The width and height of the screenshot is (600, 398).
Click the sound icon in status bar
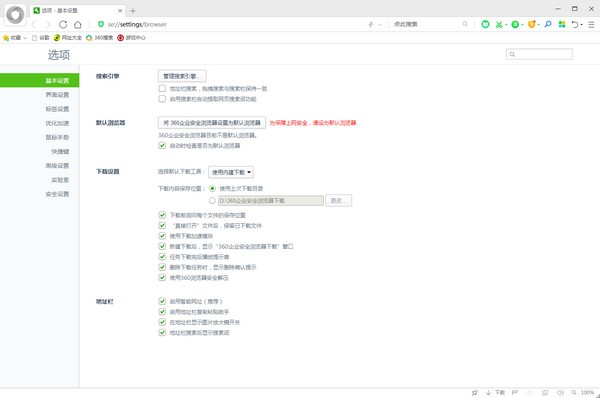560,393
